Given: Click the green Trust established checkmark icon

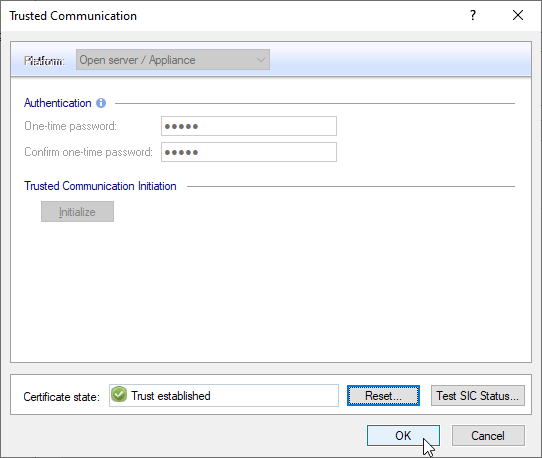Looking at the screenshot, I should pos(119,395).
